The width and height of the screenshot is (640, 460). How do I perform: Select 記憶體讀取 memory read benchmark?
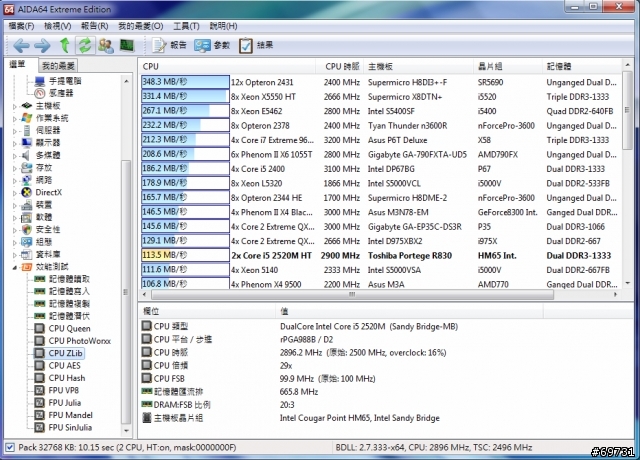coord(69,279)
